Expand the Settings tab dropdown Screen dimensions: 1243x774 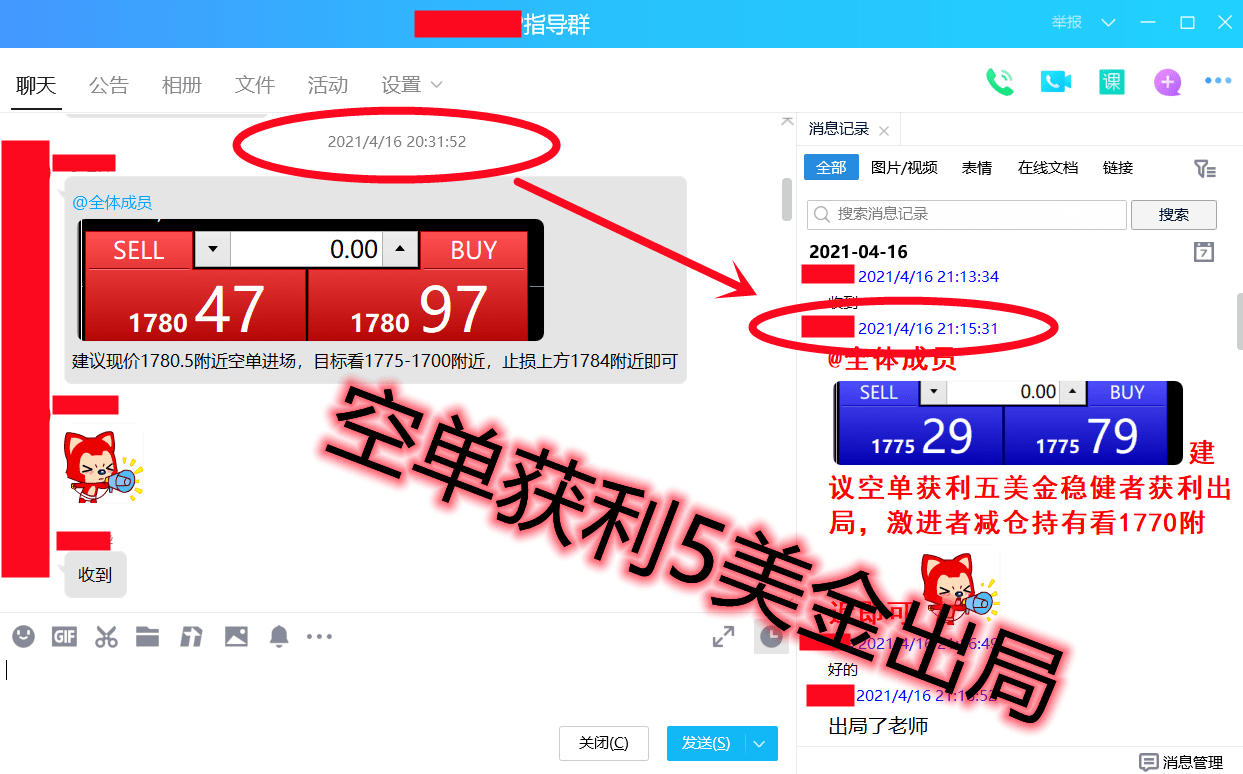pos(436,85)
